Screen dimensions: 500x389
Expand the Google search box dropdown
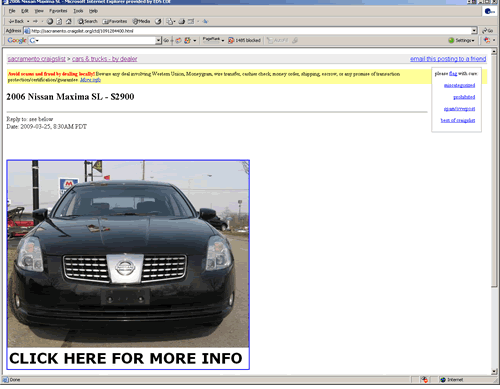point(158,40)
